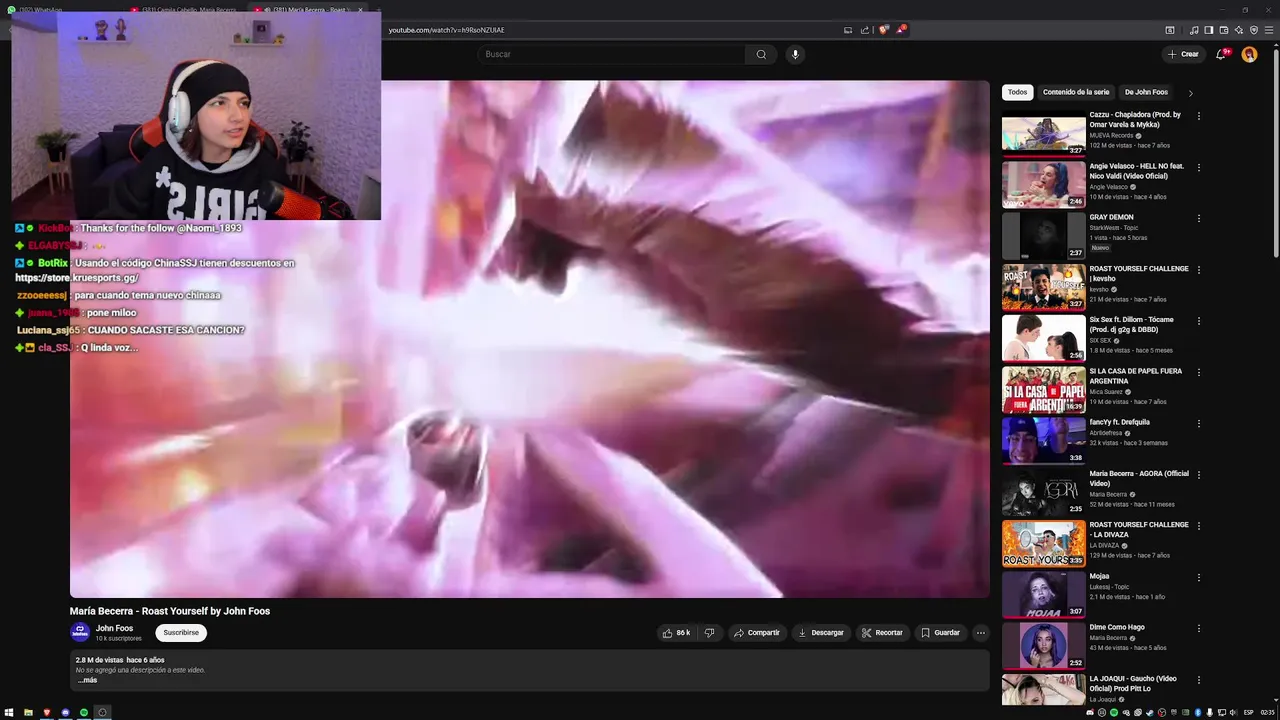Click the Crear create button
1280x720 pixels.
tap(1183, 54)
